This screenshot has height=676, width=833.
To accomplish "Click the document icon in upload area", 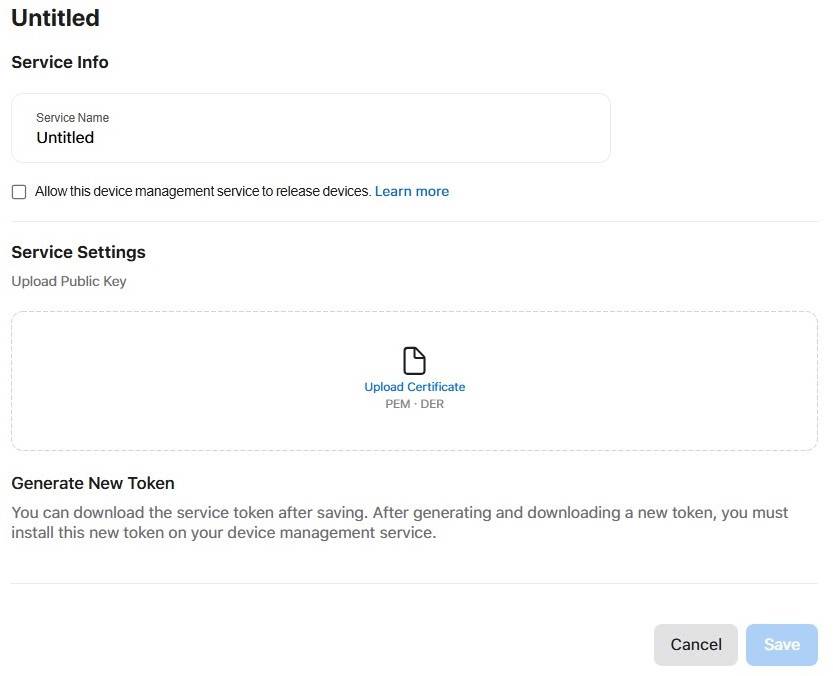I will click(414, 361).
